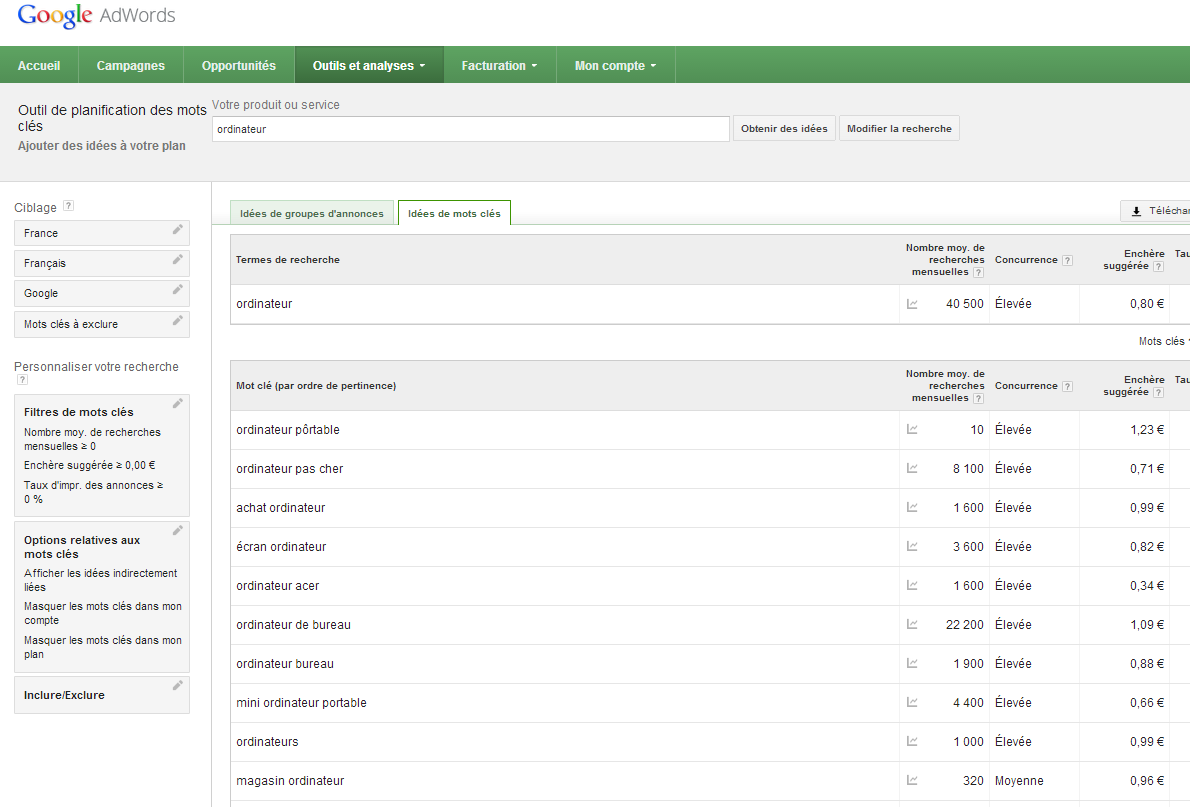Click the Obtenir des idées button
Image resolution: width=1190 pixels, height=807 pixels.
(x=784, y=129)
